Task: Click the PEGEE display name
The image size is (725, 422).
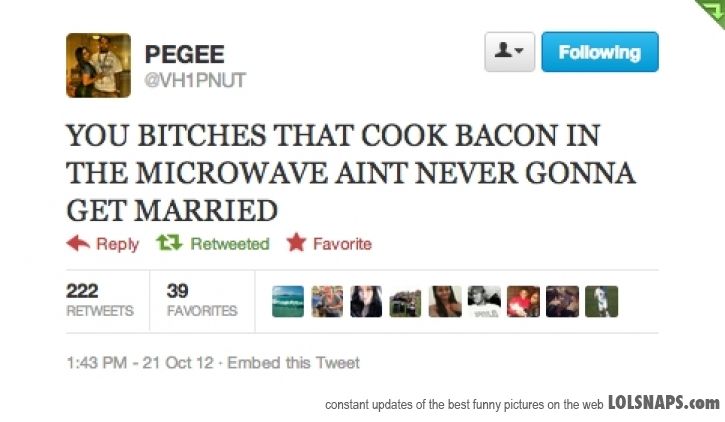Action: 185,55
